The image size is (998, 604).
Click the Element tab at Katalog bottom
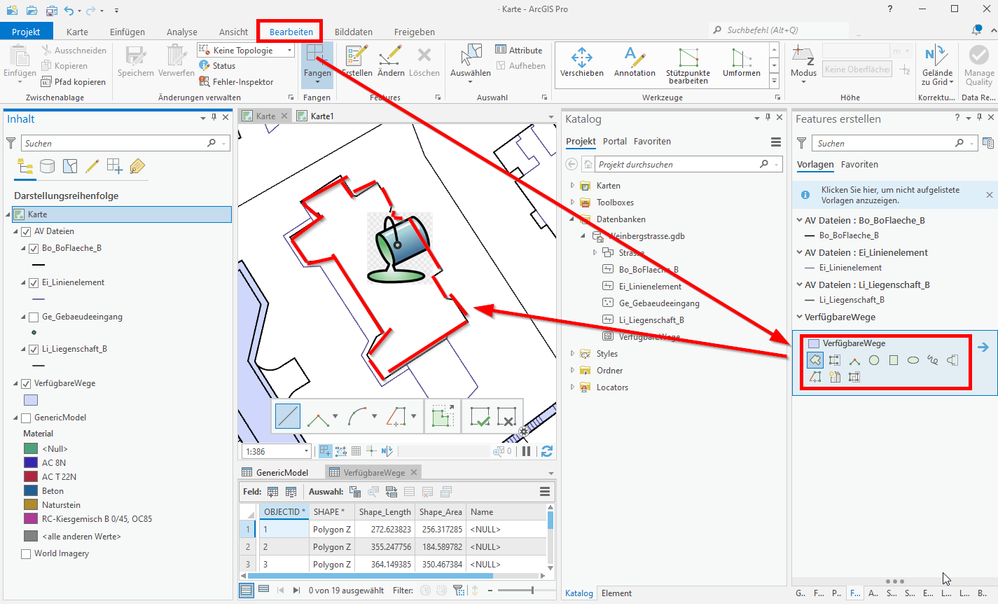click(616, 593)
